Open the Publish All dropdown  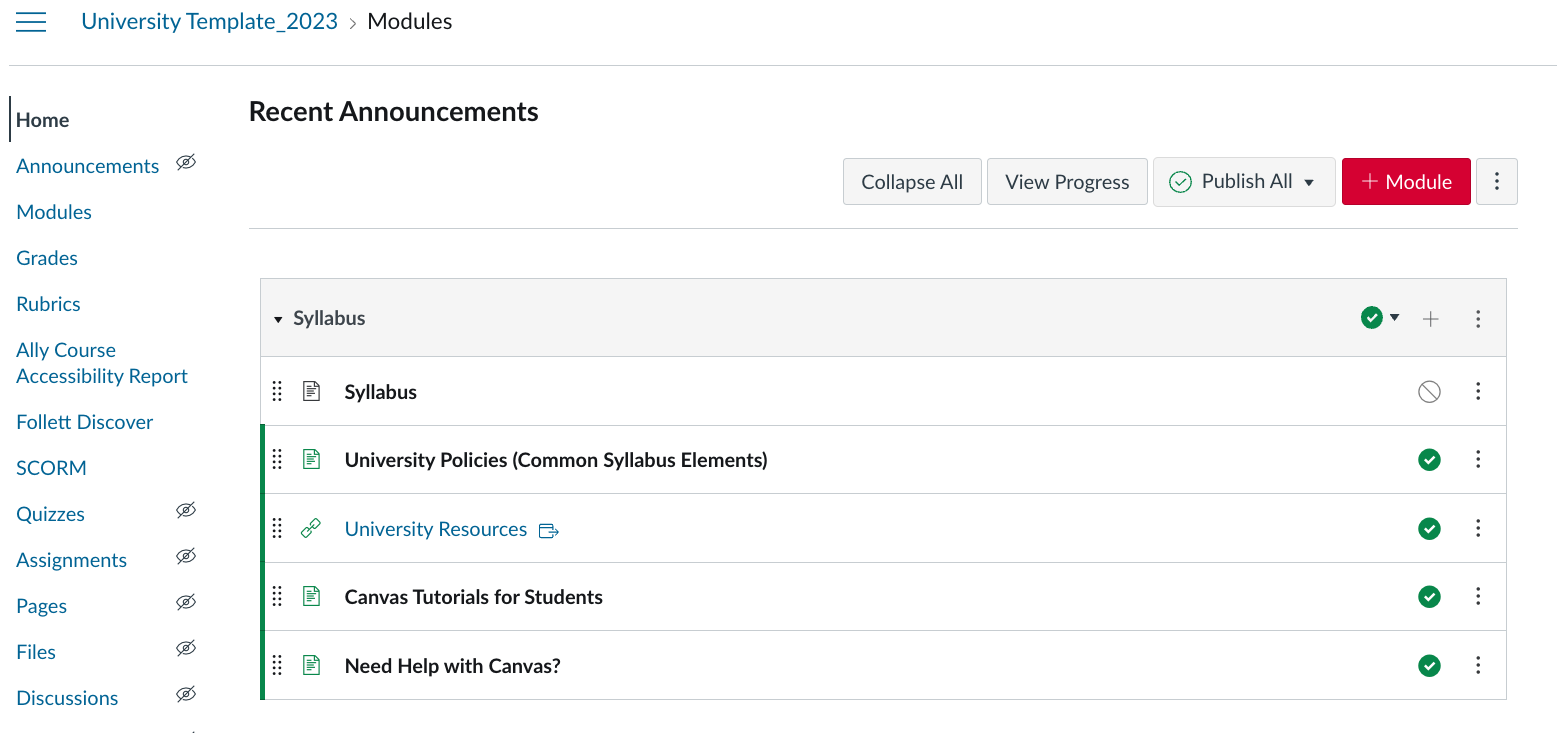(x=1309, y=182)
